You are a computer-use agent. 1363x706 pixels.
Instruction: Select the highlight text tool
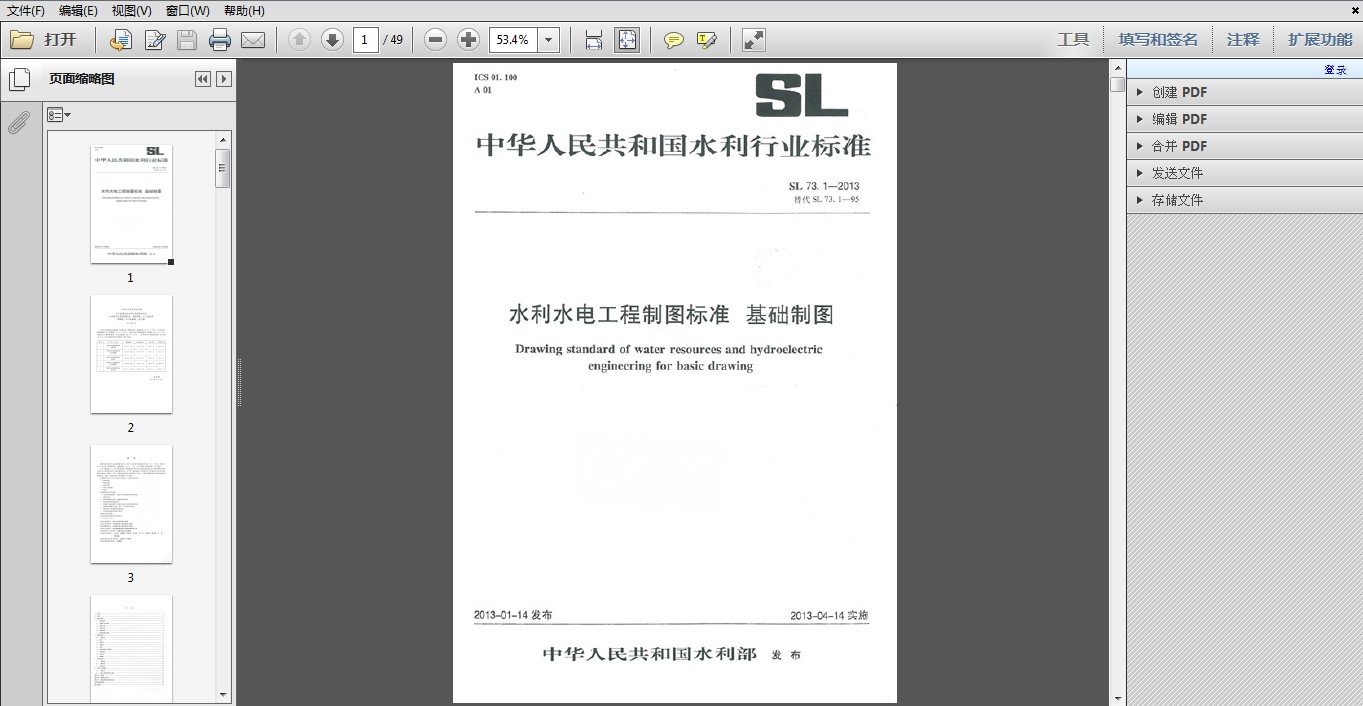click(x=707, y=40)
